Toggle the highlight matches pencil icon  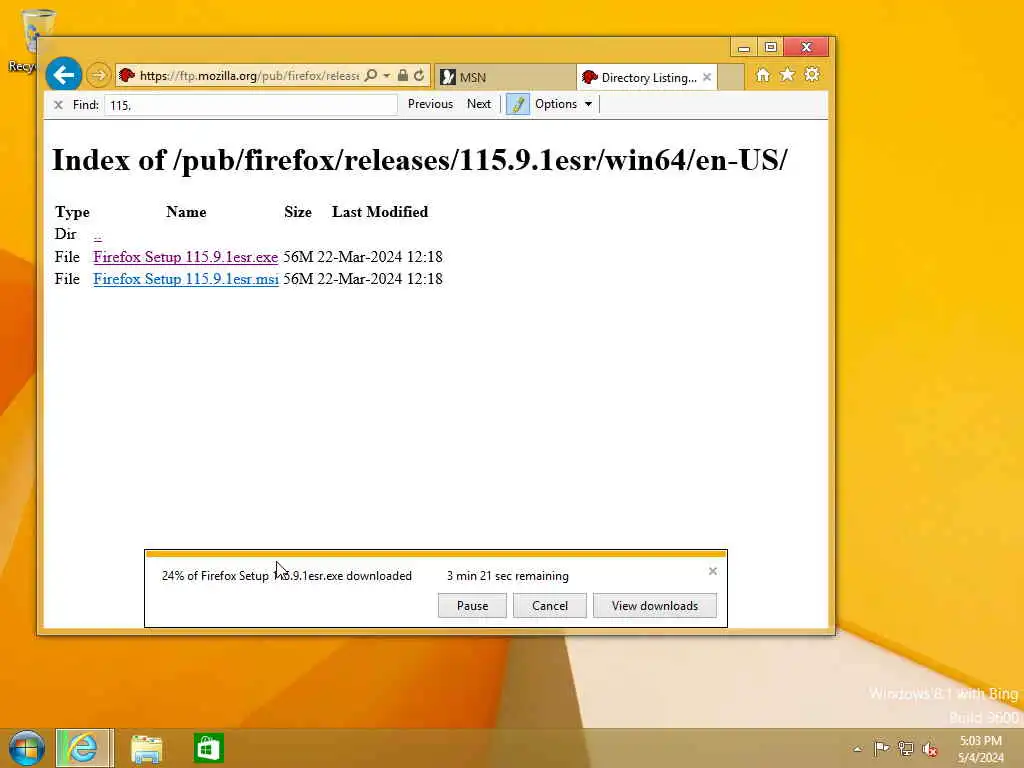pyautogui.click(x=517, y=104)
